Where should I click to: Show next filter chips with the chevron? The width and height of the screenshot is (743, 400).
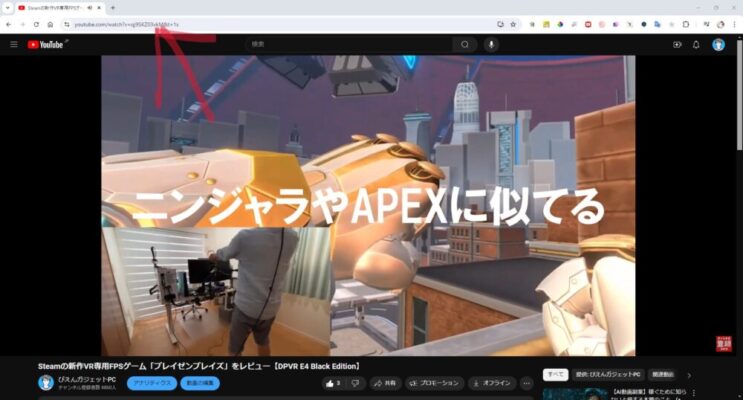click(689, 375)
